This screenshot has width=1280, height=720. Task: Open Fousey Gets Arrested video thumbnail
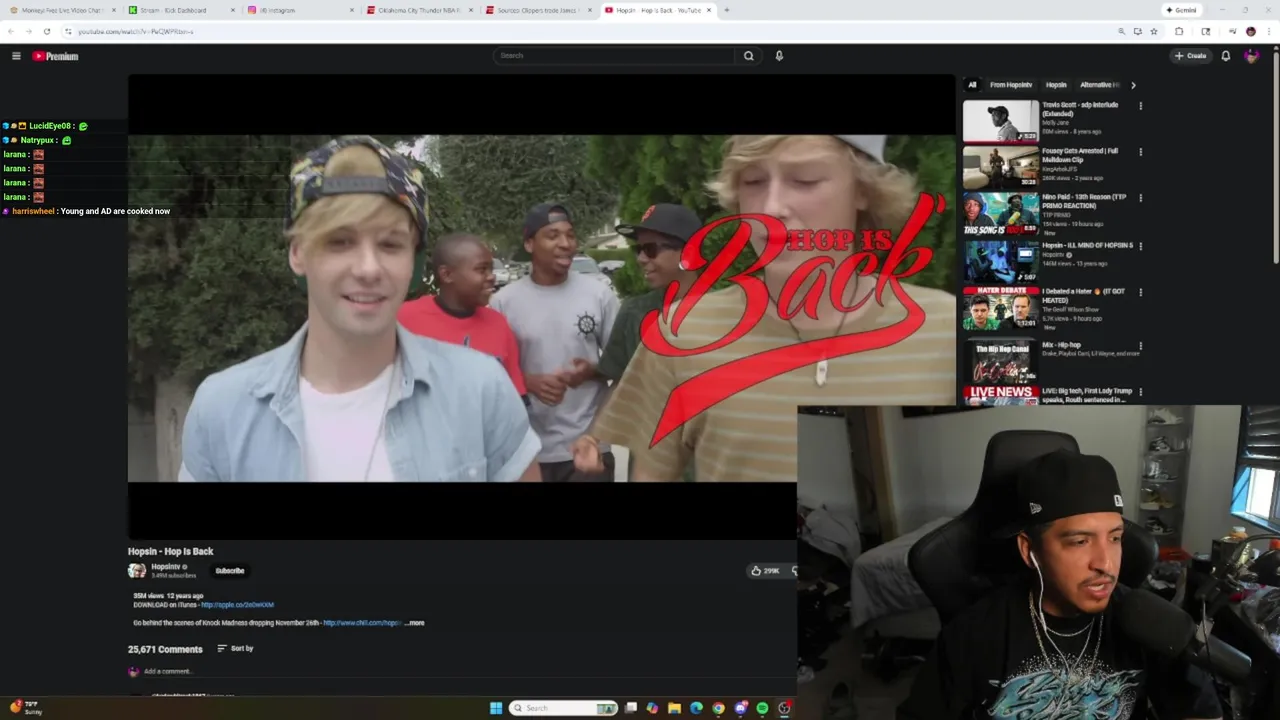(x=1001, y=167)
